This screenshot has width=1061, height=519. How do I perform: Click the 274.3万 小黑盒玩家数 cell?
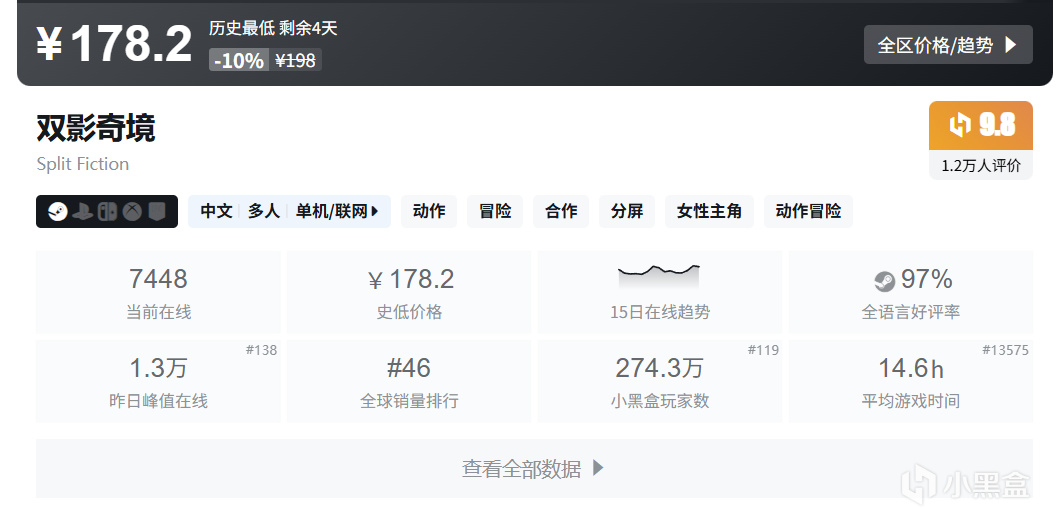click(x=660, y=381)
